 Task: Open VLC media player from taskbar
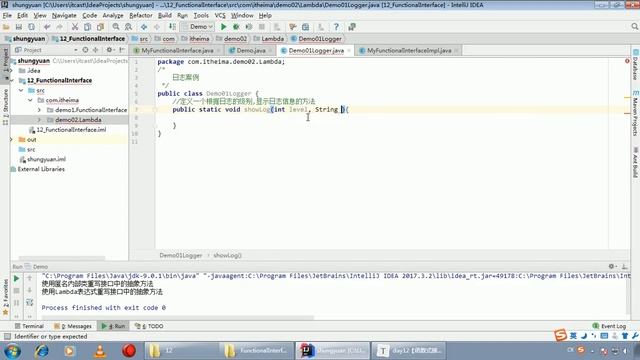pyautogui.click(x=100, y=351)
